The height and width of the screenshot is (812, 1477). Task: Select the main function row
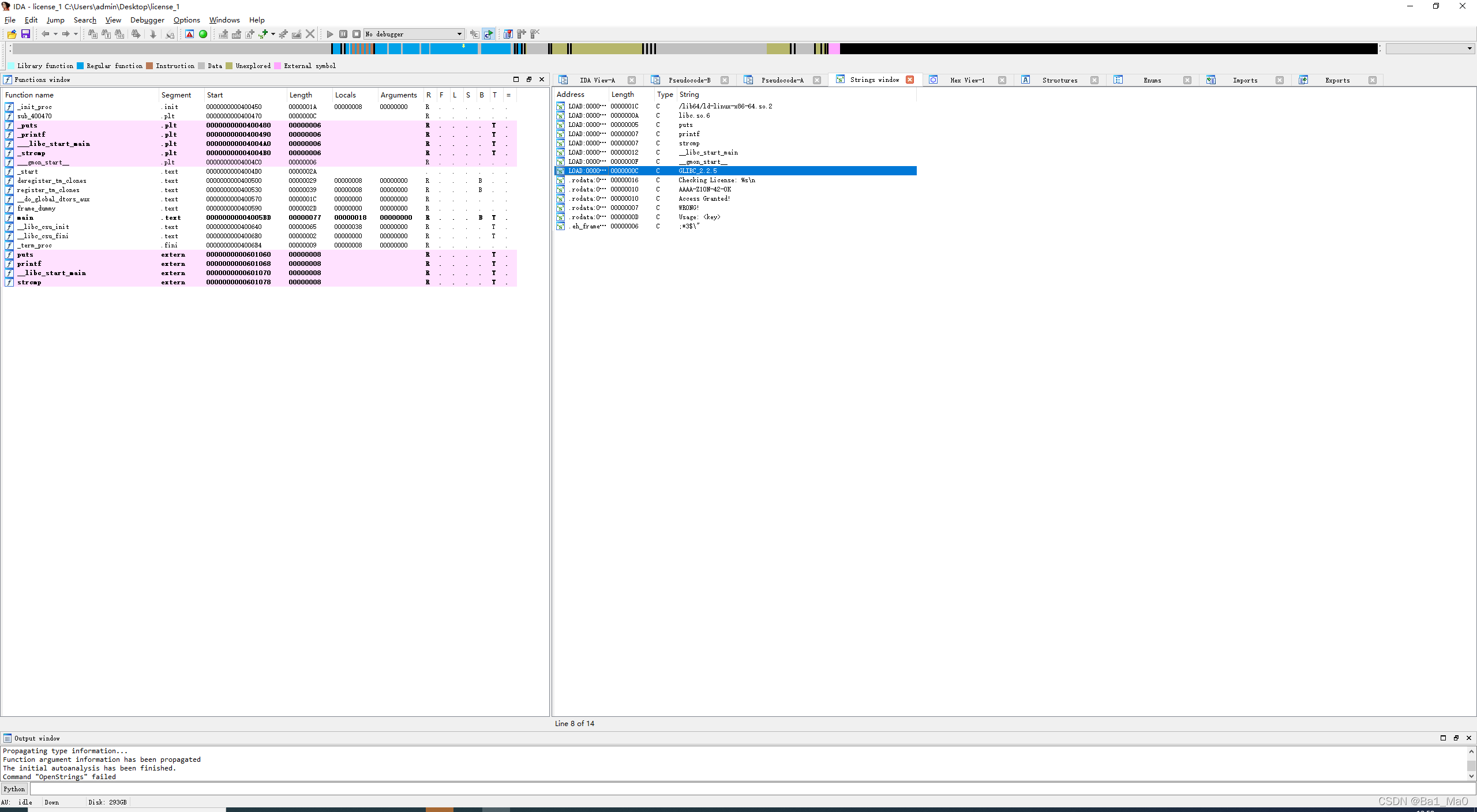[25, 217]
